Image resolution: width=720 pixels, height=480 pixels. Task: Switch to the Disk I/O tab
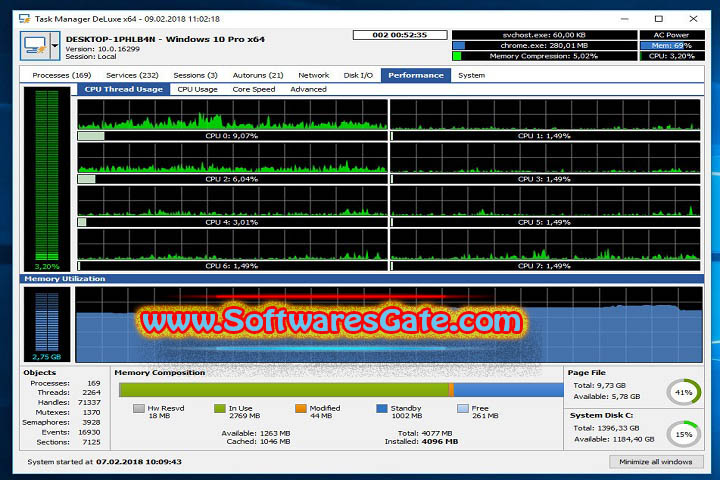[x=358, y=75]
